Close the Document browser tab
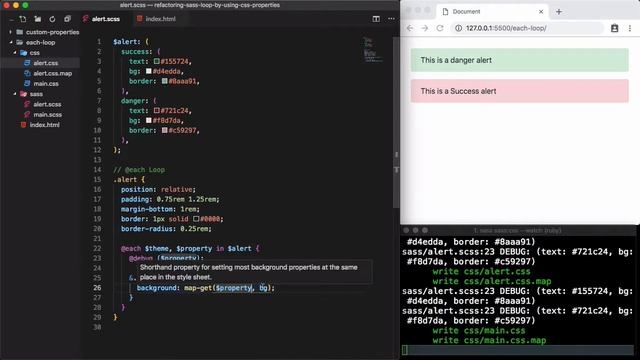This screenshot has height=360, width=640. [x=541, y=11]
